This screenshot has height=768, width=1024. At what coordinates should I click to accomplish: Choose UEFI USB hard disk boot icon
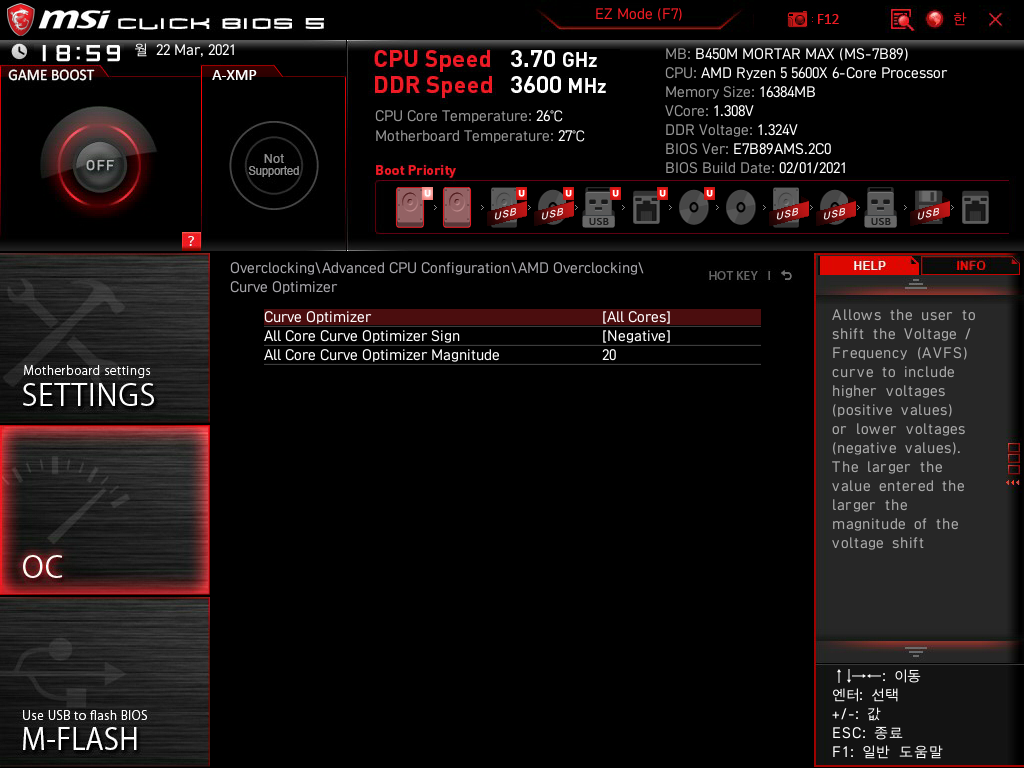[x=505, y=207]
